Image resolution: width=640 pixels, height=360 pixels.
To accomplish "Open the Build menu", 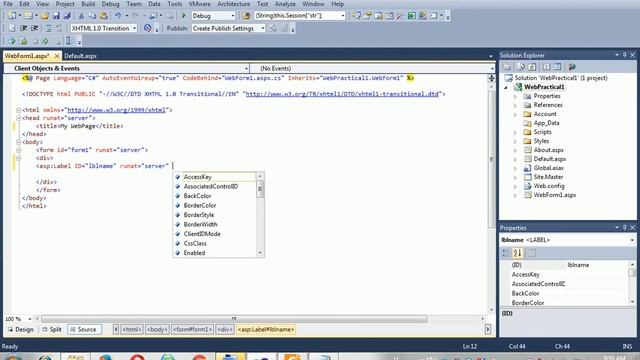I will (88, 4).
